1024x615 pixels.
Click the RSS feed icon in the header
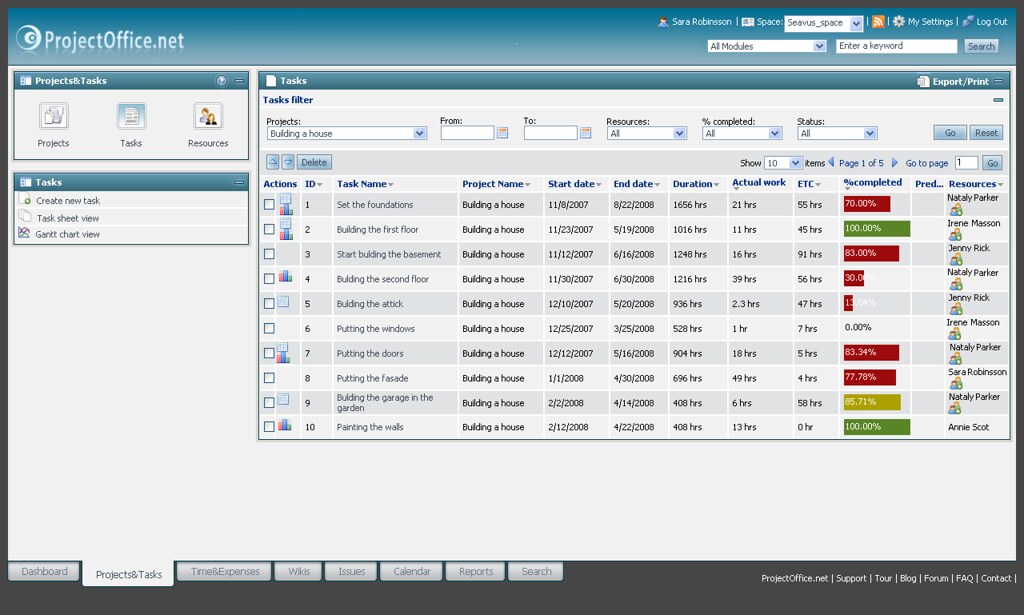pos(878,21)
